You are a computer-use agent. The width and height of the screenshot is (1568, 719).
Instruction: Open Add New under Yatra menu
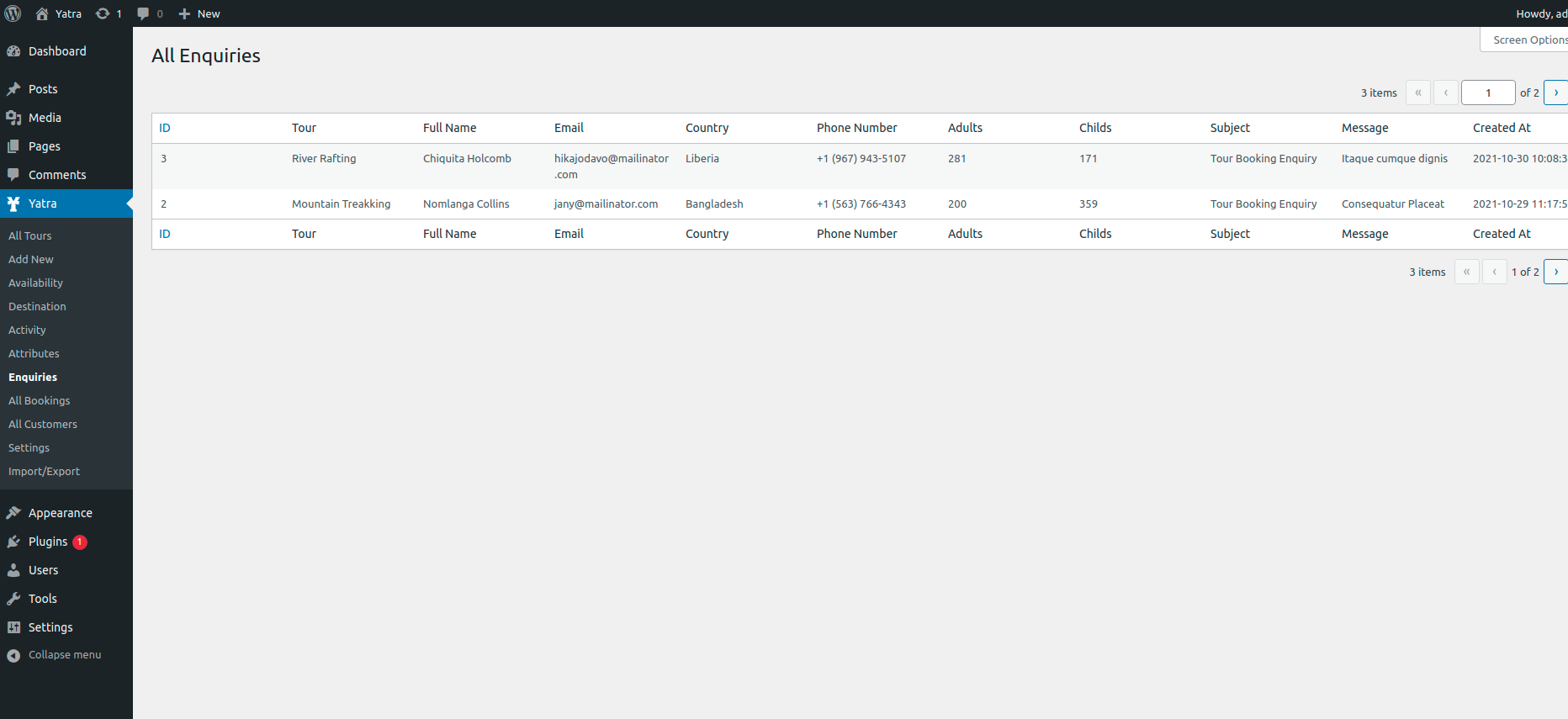coord(31,260)
